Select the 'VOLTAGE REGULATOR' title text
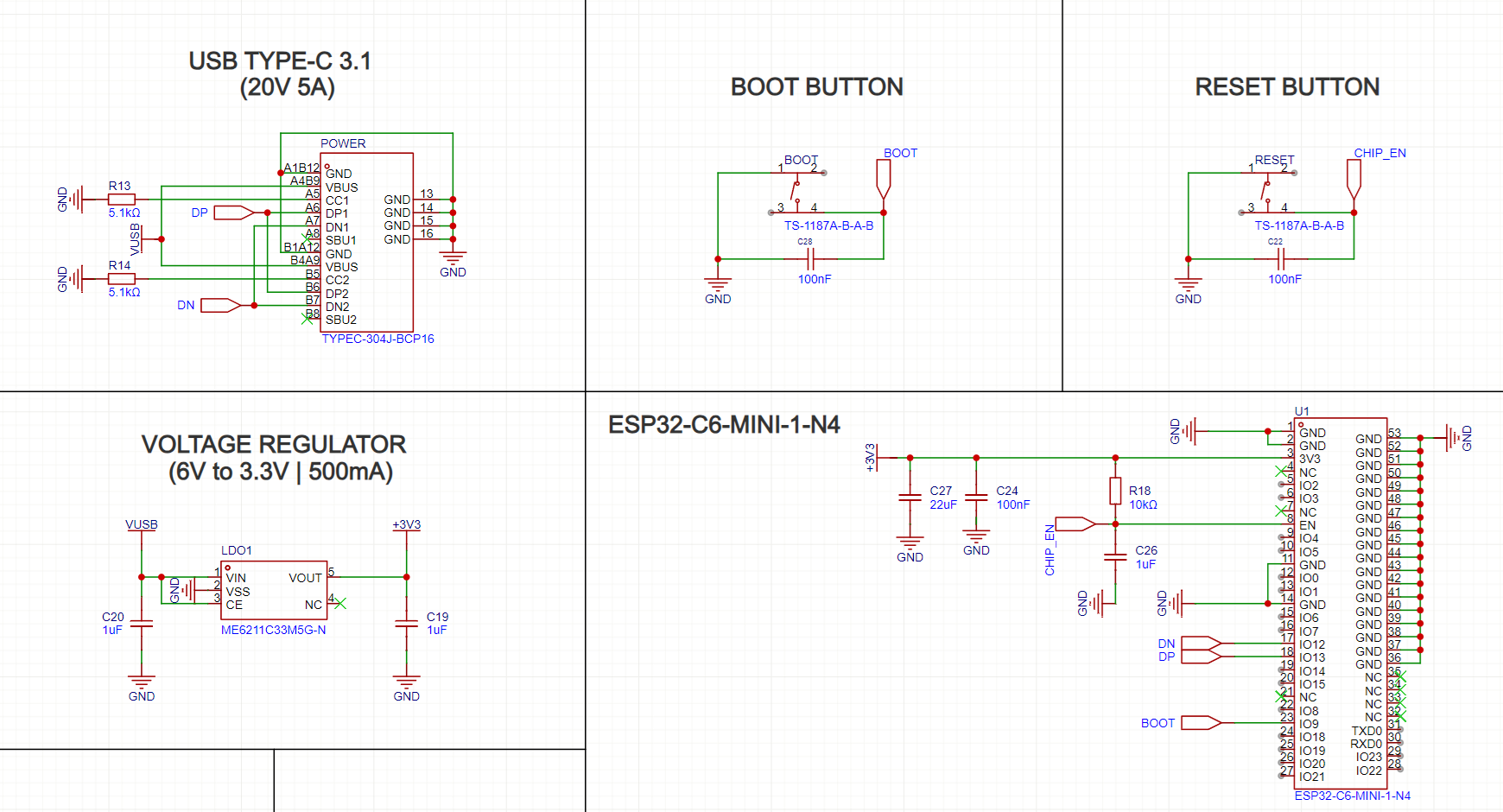 tap(274, 445)
